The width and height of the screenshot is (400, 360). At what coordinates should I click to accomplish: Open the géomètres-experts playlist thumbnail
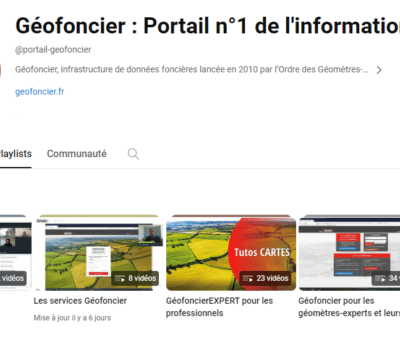point(349,254)
